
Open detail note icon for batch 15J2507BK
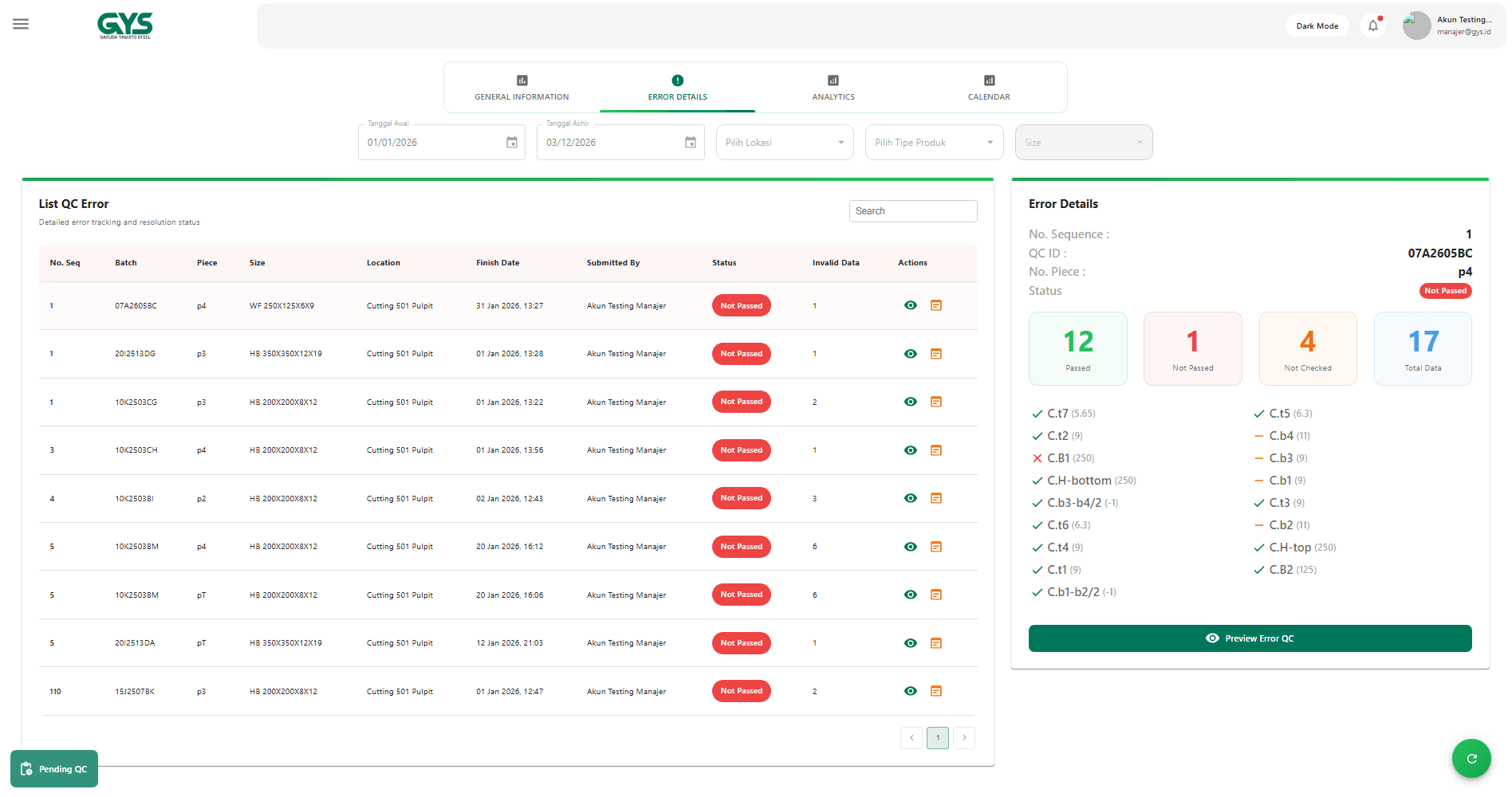tap(936, 691)
